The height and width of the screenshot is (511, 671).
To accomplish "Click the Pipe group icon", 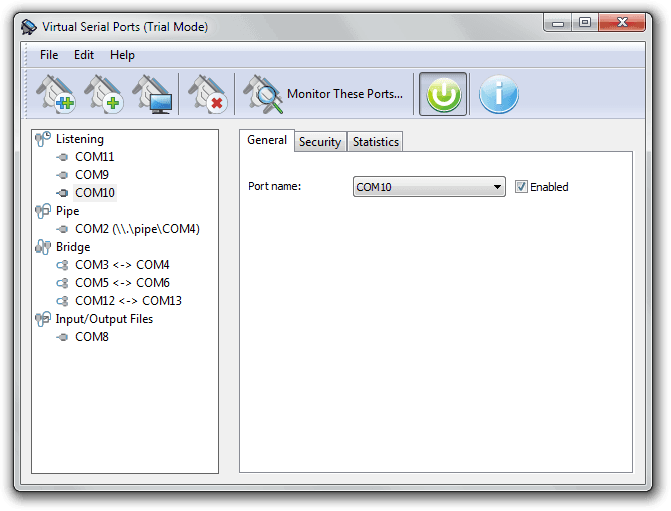I will click(x=43, y=211).
